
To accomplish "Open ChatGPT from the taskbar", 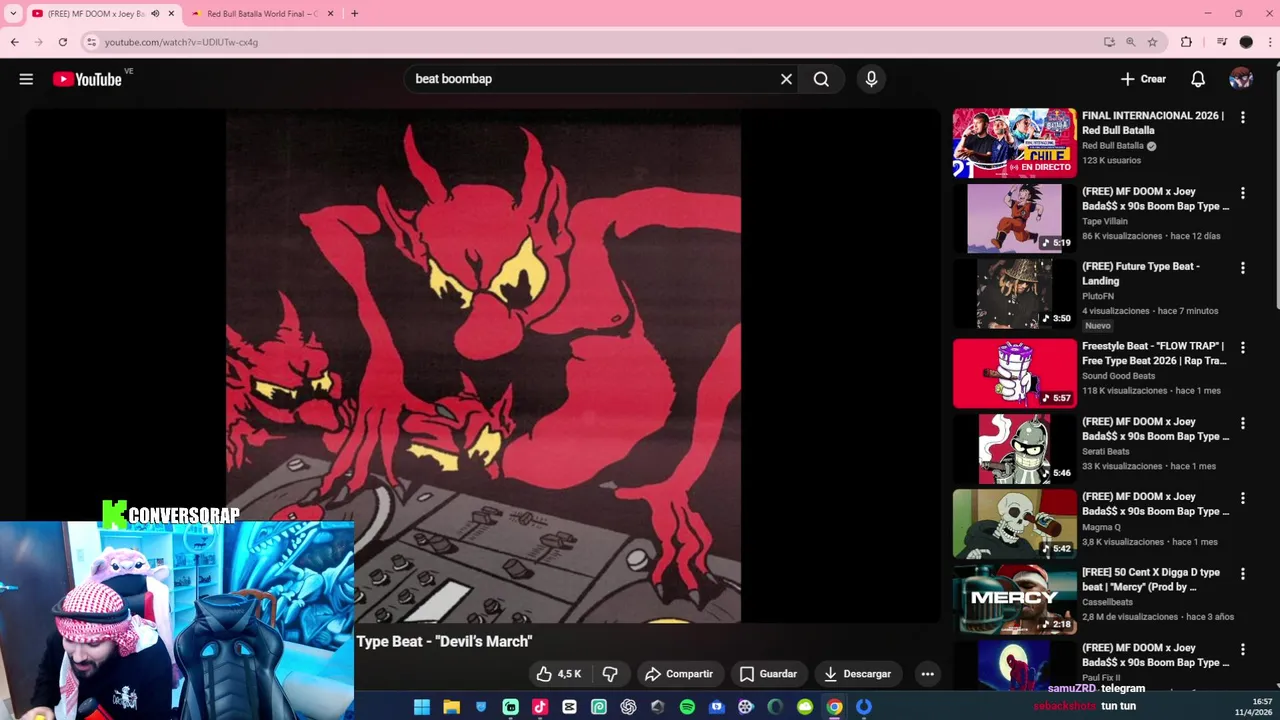I will [628, 707].
